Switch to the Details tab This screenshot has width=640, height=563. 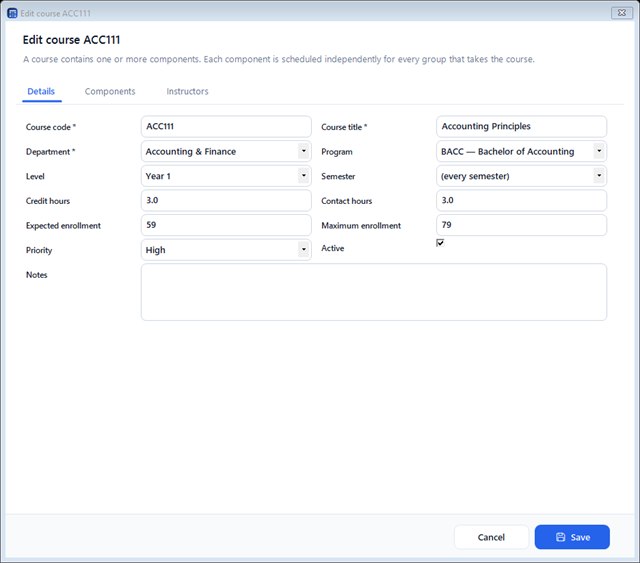pyautogui.click(x=41, y=91)
